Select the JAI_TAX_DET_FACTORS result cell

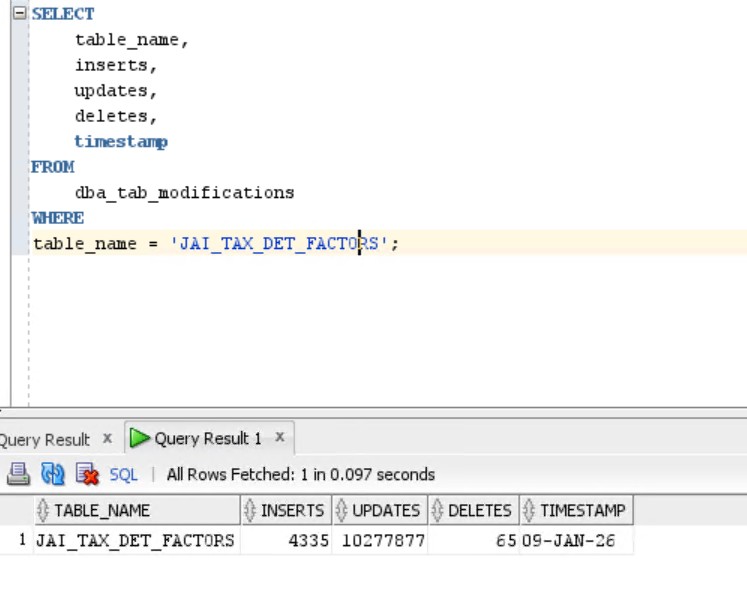[135, 541]
